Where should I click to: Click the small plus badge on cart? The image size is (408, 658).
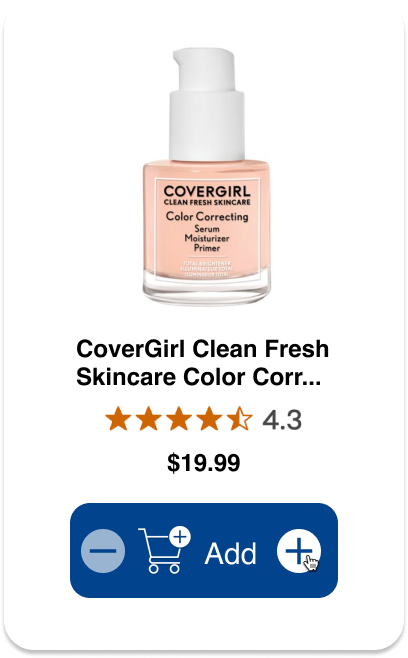[x=180, y=536]
